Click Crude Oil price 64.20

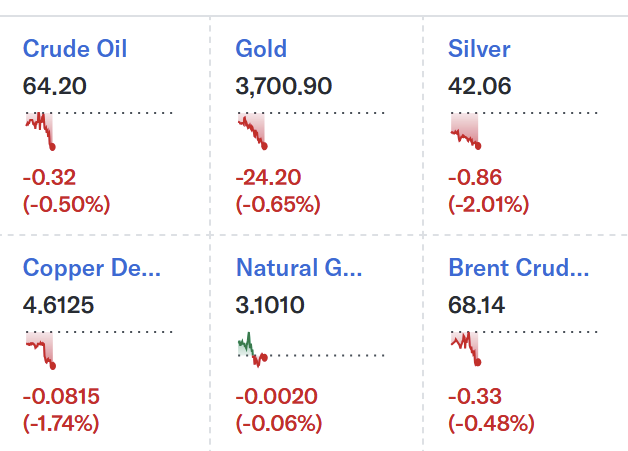tap(54, 86)
